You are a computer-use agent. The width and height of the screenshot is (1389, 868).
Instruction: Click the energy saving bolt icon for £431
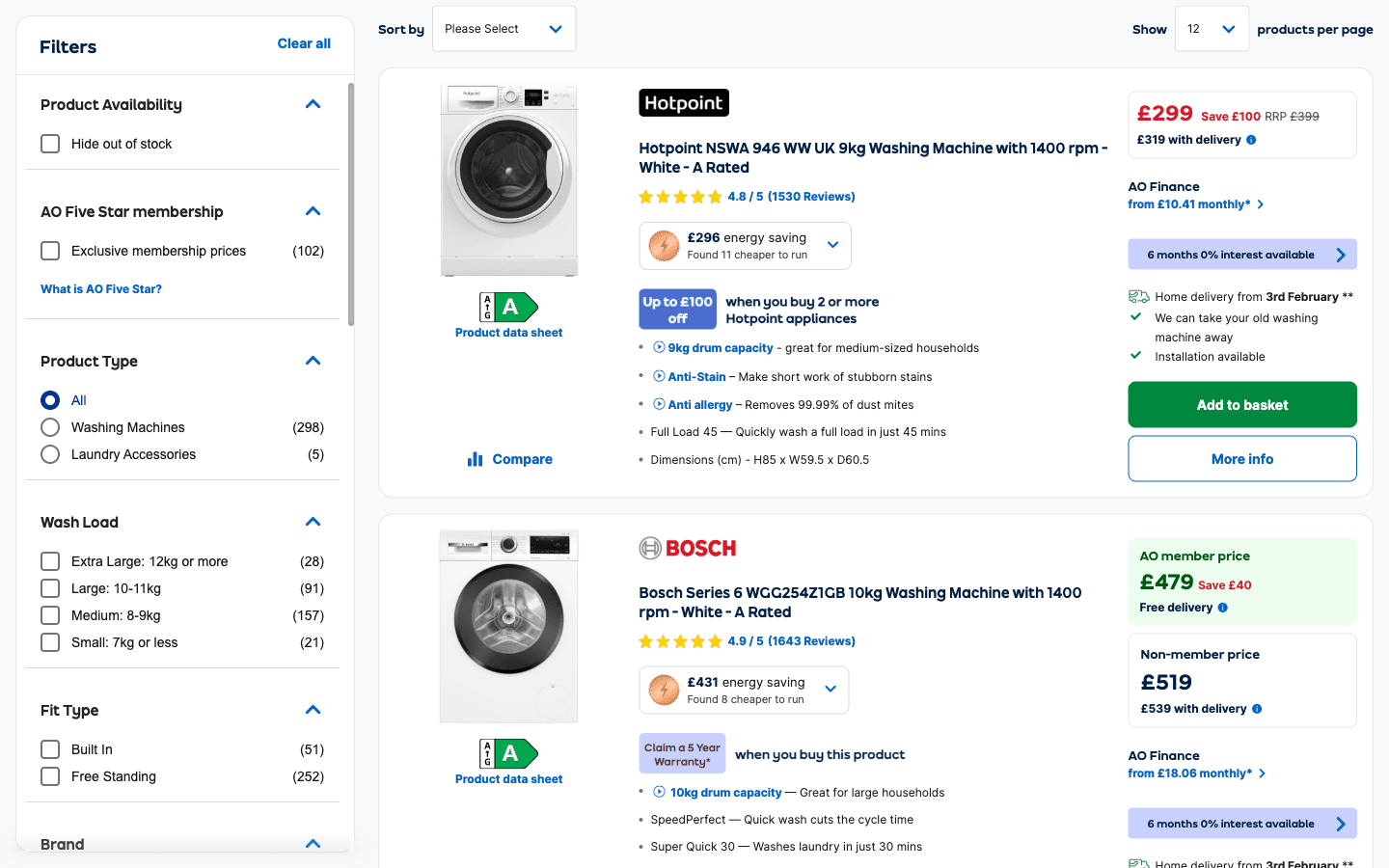(x=664, y=691)
